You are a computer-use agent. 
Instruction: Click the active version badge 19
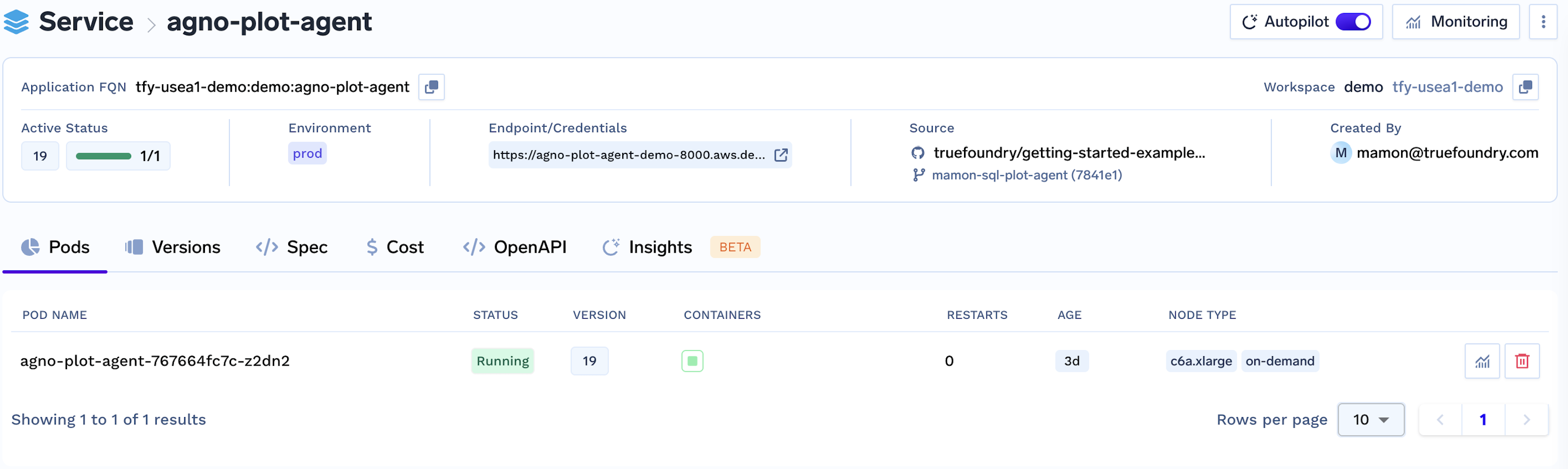[x=40, y=157]
